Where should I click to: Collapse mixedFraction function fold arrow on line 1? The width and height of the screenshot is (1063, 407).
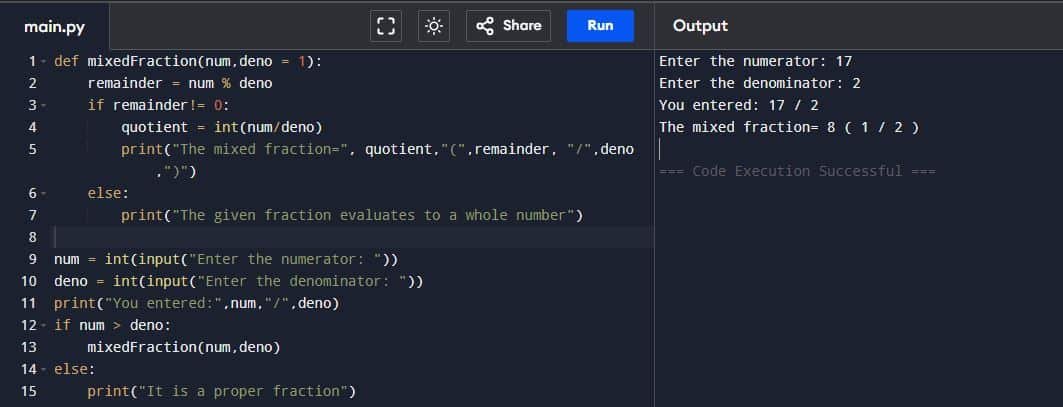[43, 61]
